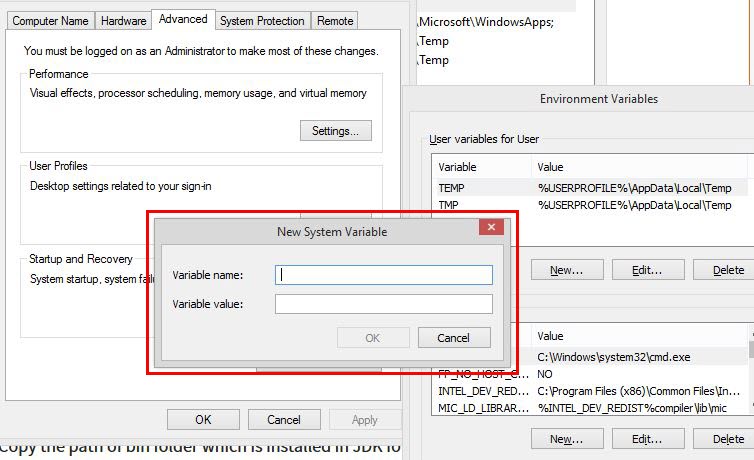Open the Hardware tab

click(123, 20)
